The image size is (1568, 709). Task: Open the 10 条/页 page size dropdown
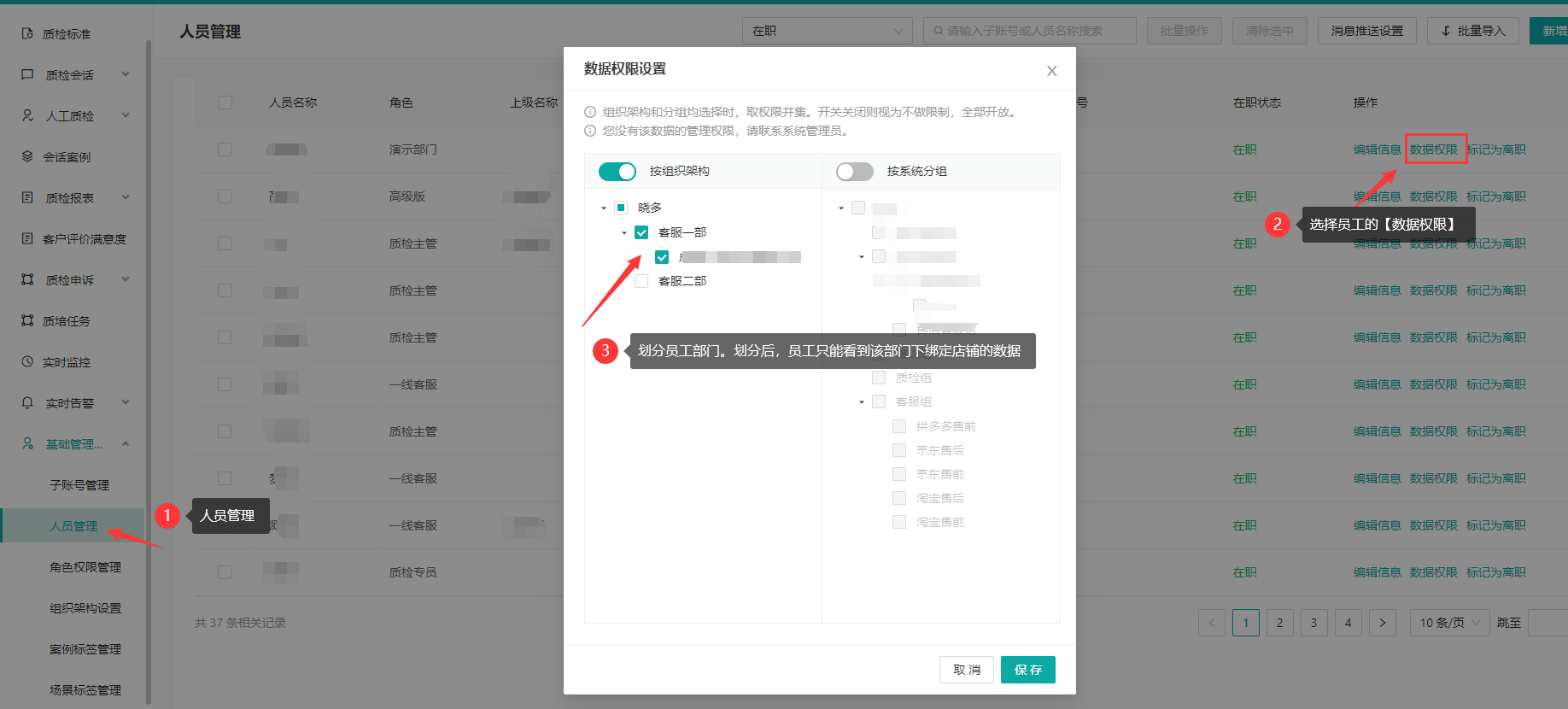[x=1450, y=623]
